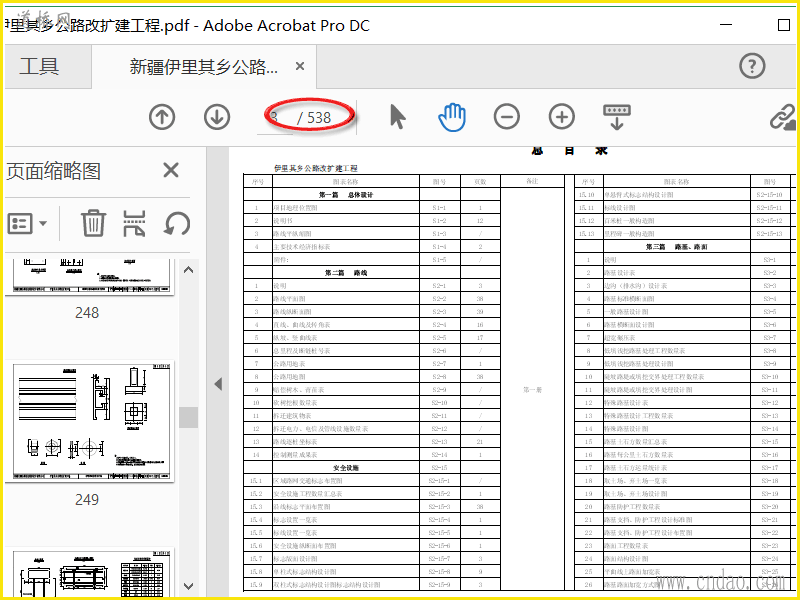This screenshot has width=800, height=600.
Task: Close the 页面缩略图 panel
Action: [x=171, y=170]
